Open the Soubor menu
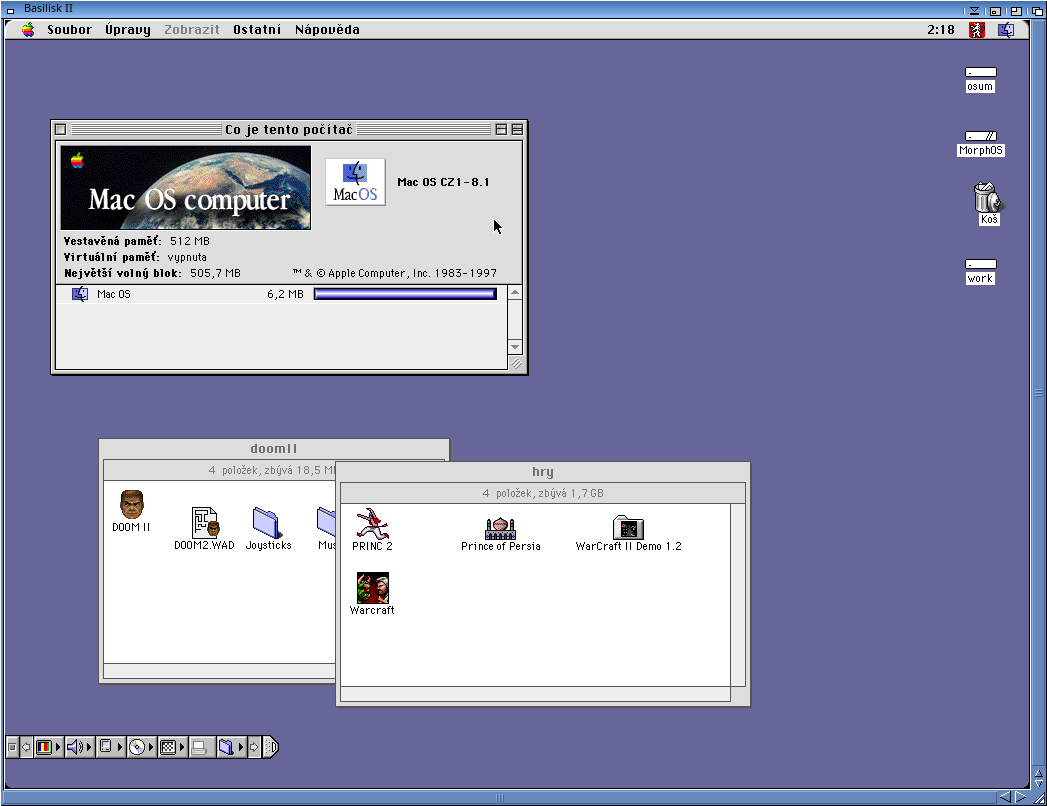Viewport: 1047px width, 806px height. [x=69, y=30]
